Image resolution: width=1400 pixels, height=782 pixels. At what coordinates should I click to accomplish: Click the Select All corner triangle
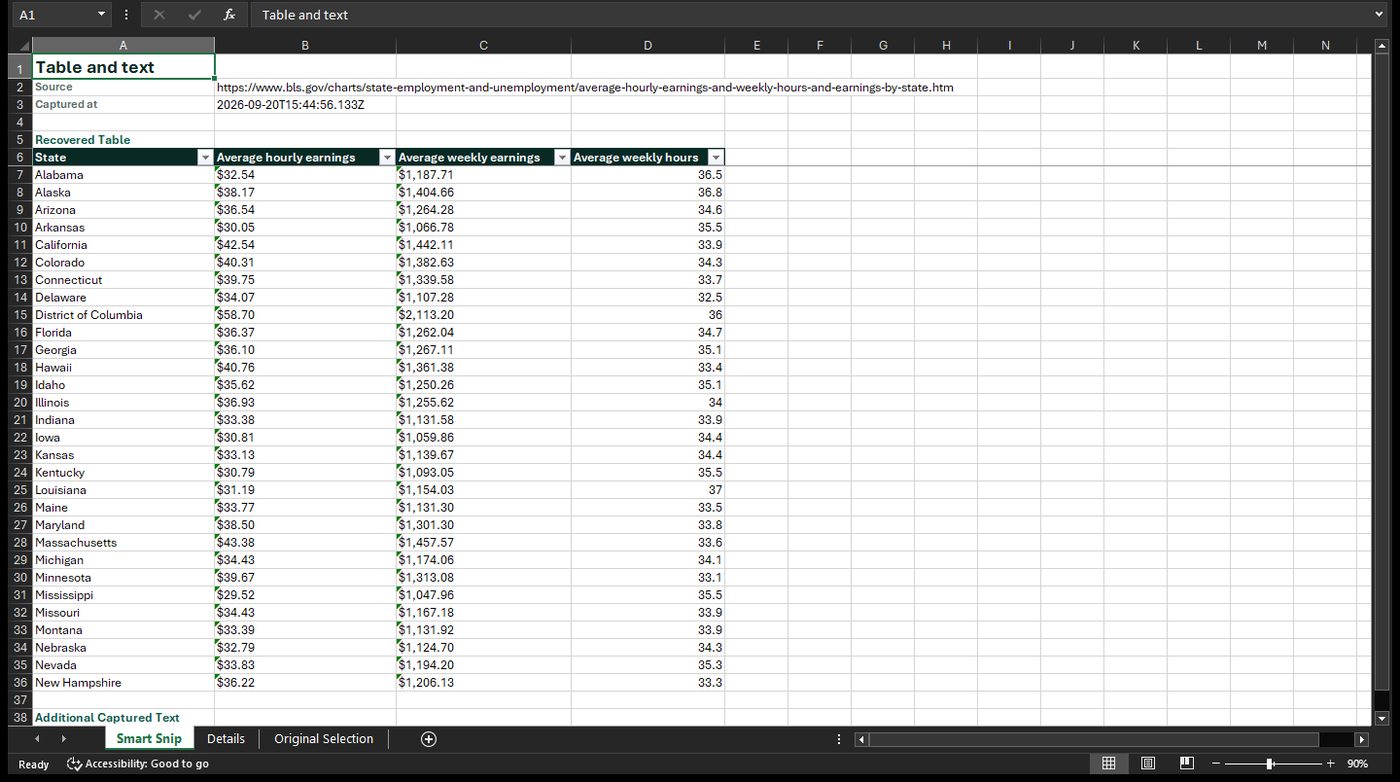(23, 45)
